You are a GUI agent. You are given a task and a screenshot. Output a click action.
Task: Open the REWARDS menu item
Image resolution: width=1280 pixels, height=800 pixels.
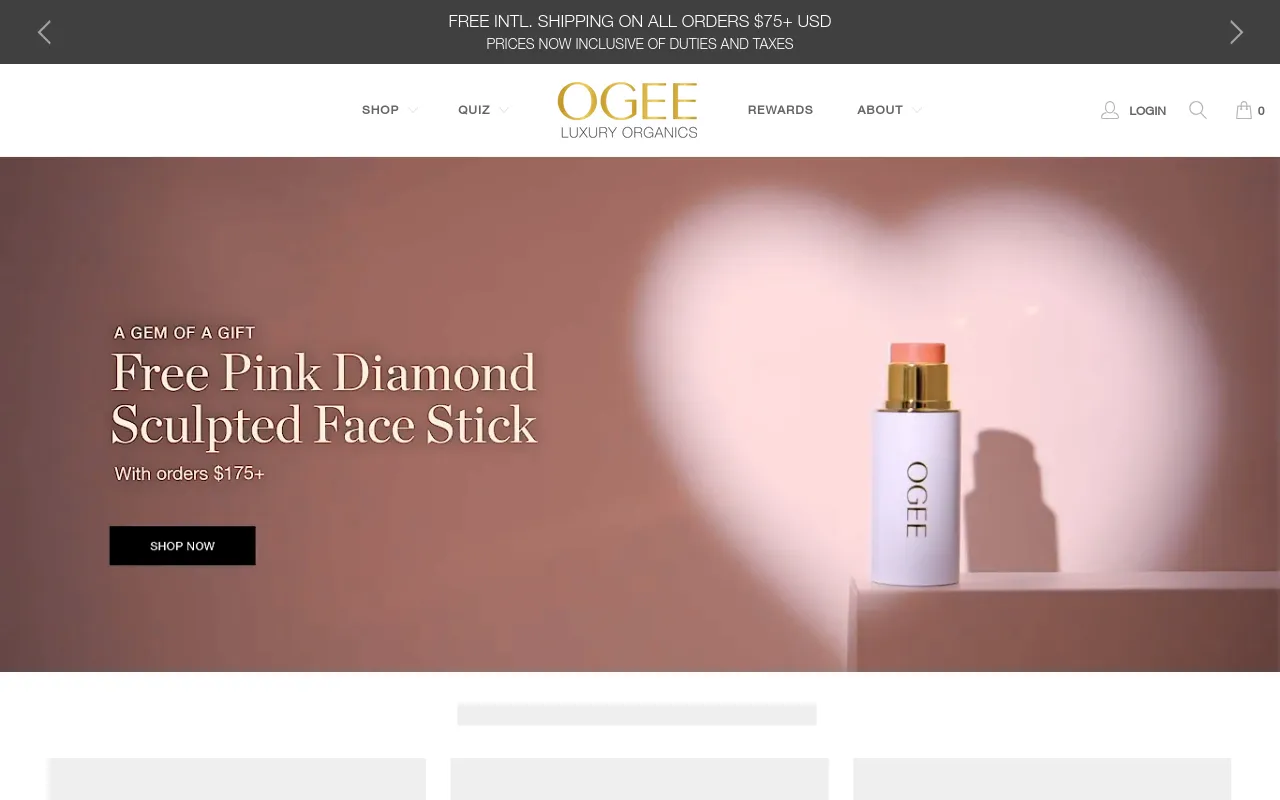click(x=780, y=110)
